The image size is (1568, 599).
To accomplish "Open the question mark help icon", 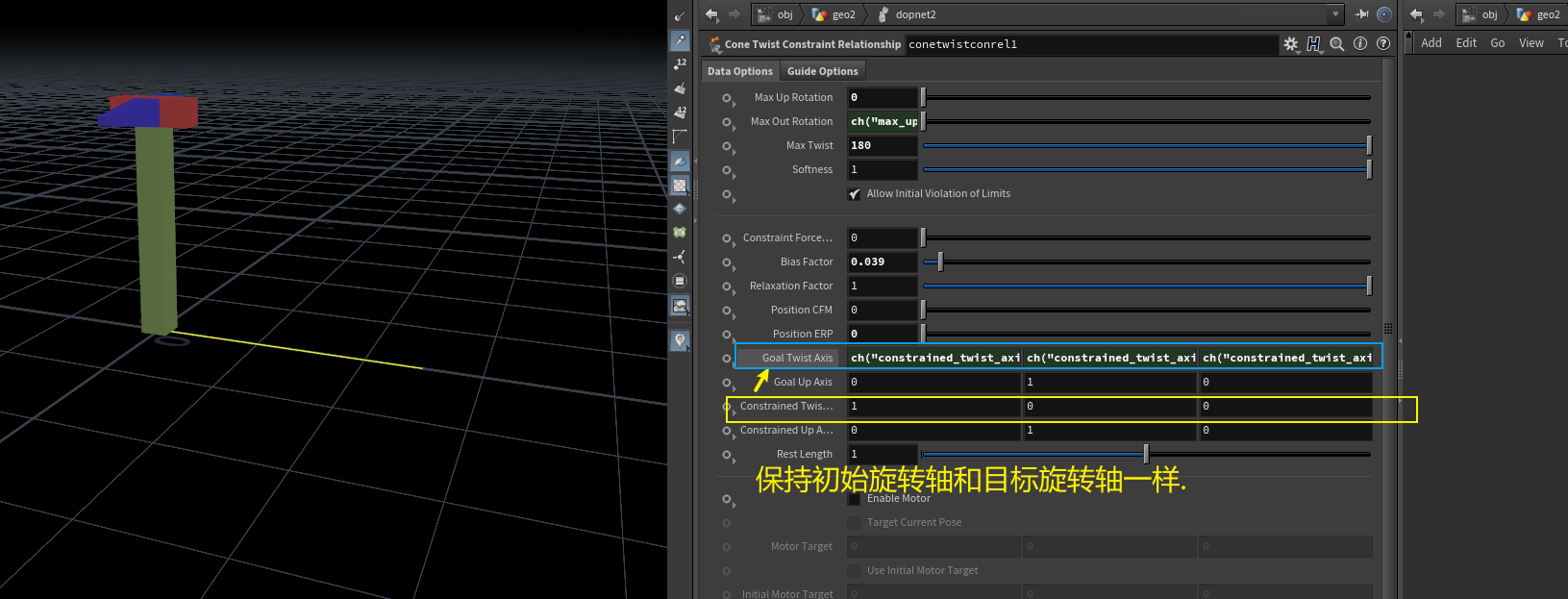I will pos(1382,44).
